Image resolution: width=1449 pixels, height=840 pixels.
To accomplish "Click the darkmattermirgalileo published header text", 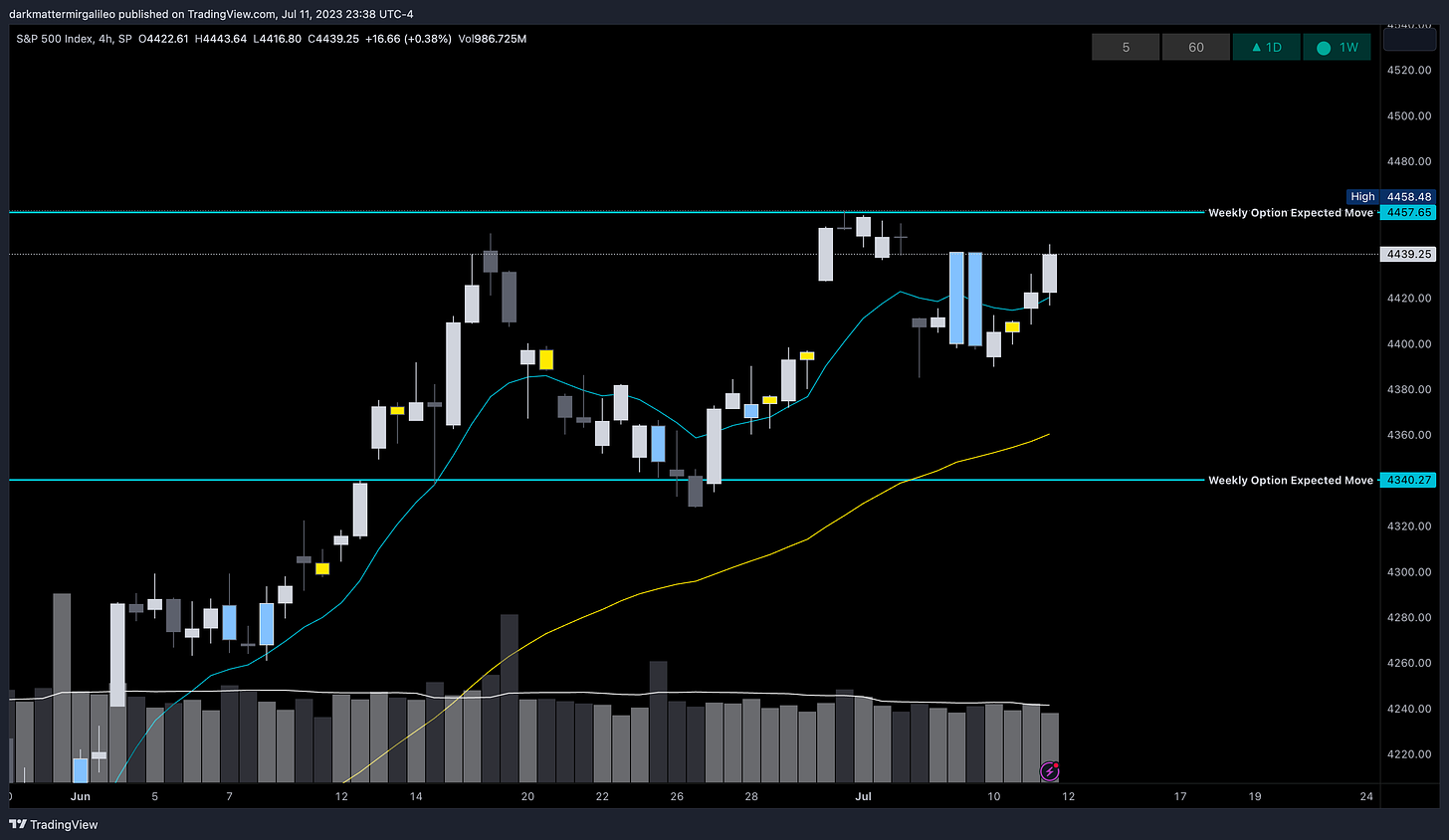I will 210,14.
